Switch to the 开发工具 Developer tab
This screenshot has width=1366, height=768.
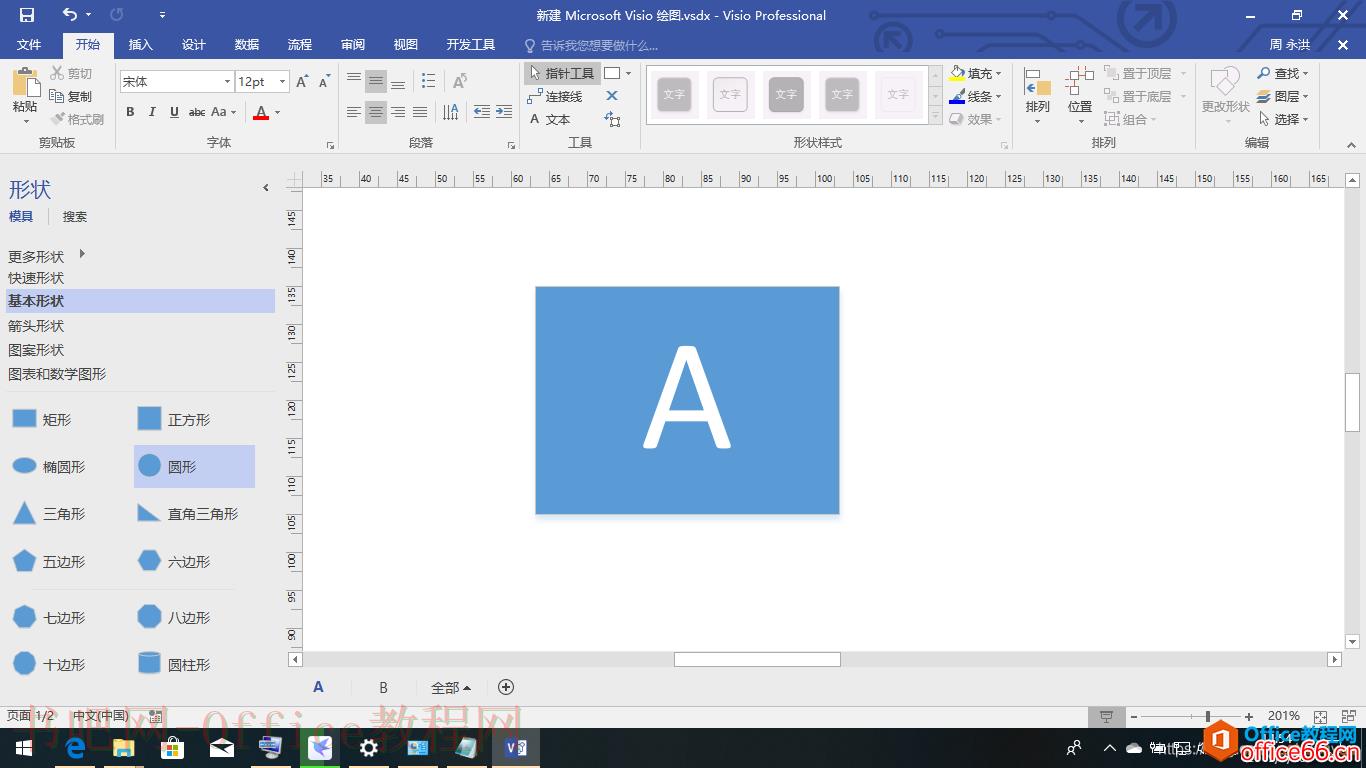[471, 45]
